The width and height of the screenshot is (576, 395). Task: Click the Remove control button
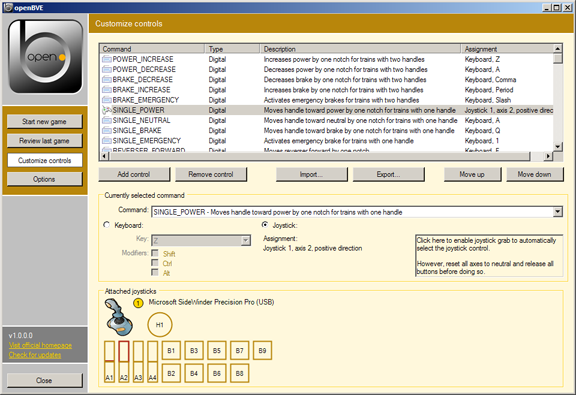coord(211,175)
